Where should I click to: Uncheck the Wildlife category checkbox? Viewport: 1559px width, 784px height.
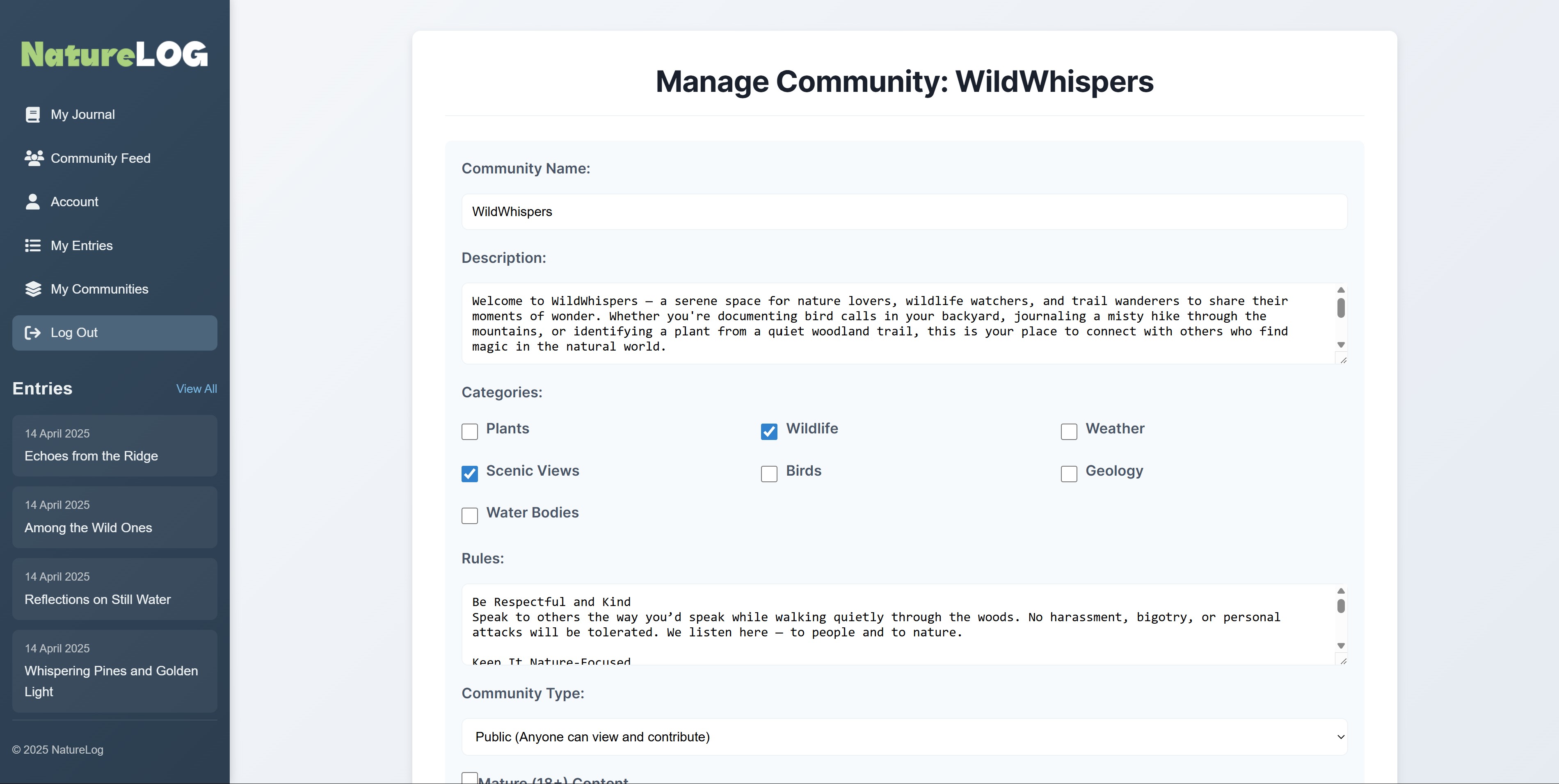[x=768, y=431]
